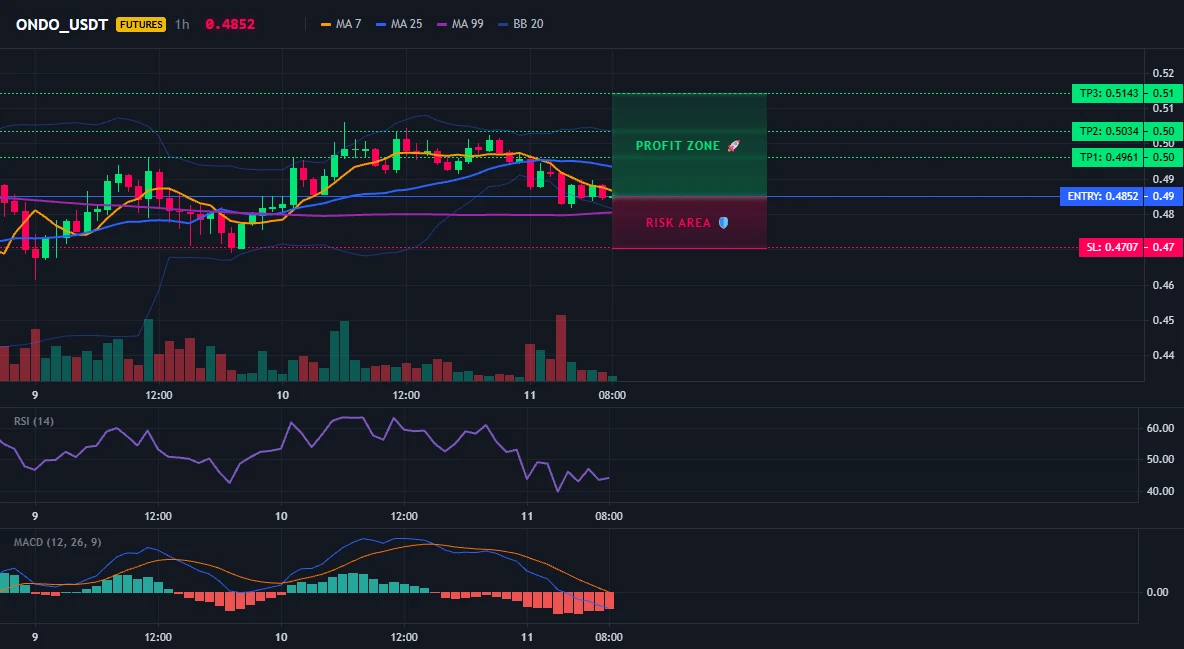Click the PROFIT ZONE text
This screenshot has width=1184, height=649.
[678, 146]
